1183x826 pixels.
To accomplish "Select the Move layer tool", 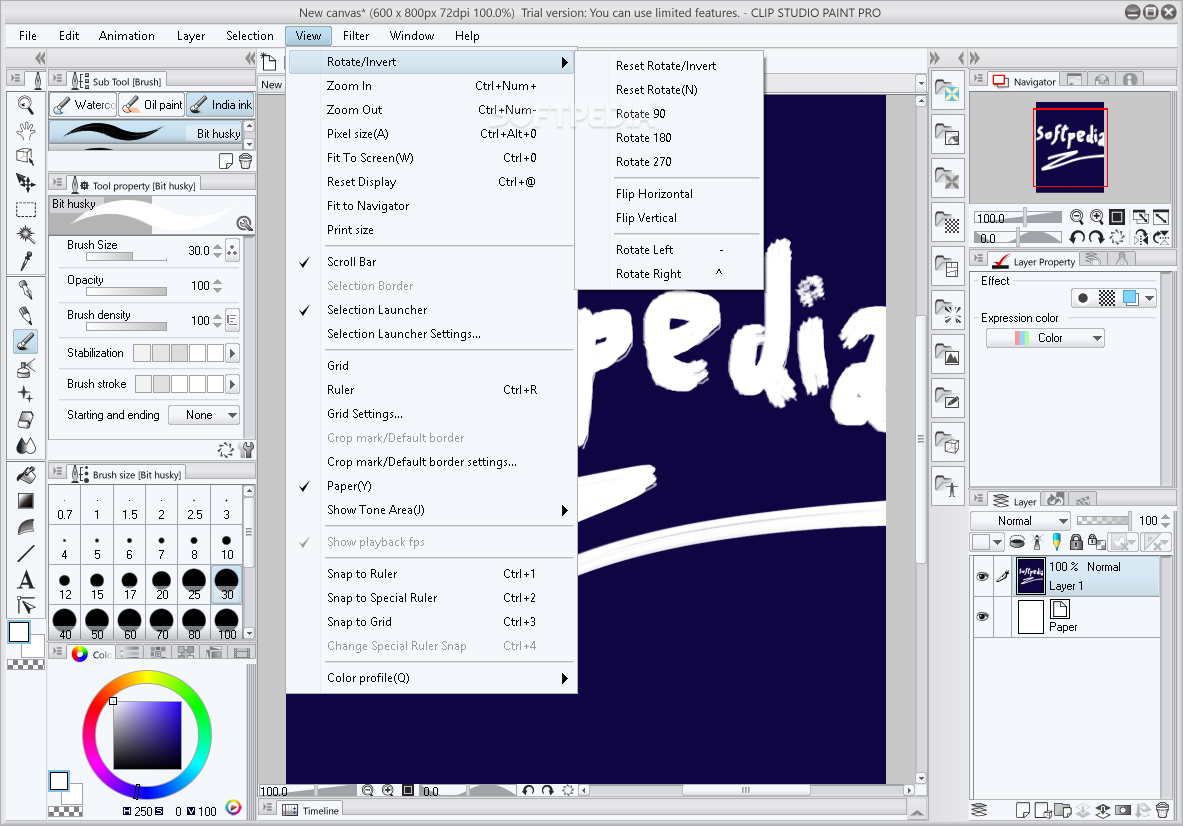I will click(x=26, y=182).
